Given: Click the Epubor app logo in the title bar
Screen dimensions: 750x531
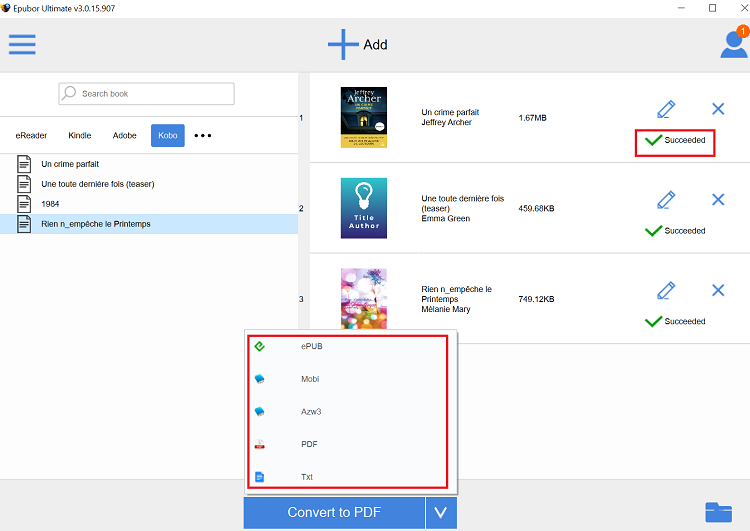Looking at the screenshot, I should (6, 8).
